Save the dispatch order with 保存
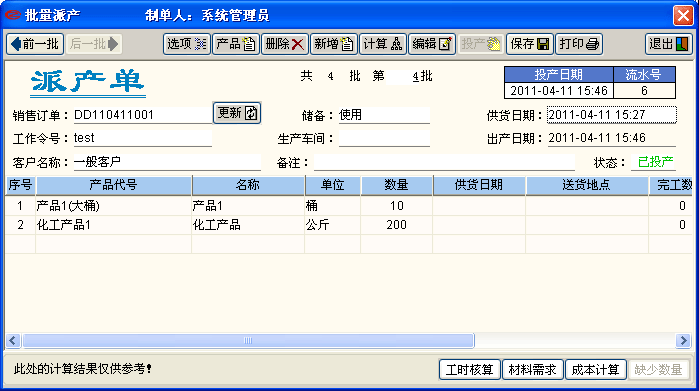The width and height of the screenshot is (699, 391). coord(530,44)
